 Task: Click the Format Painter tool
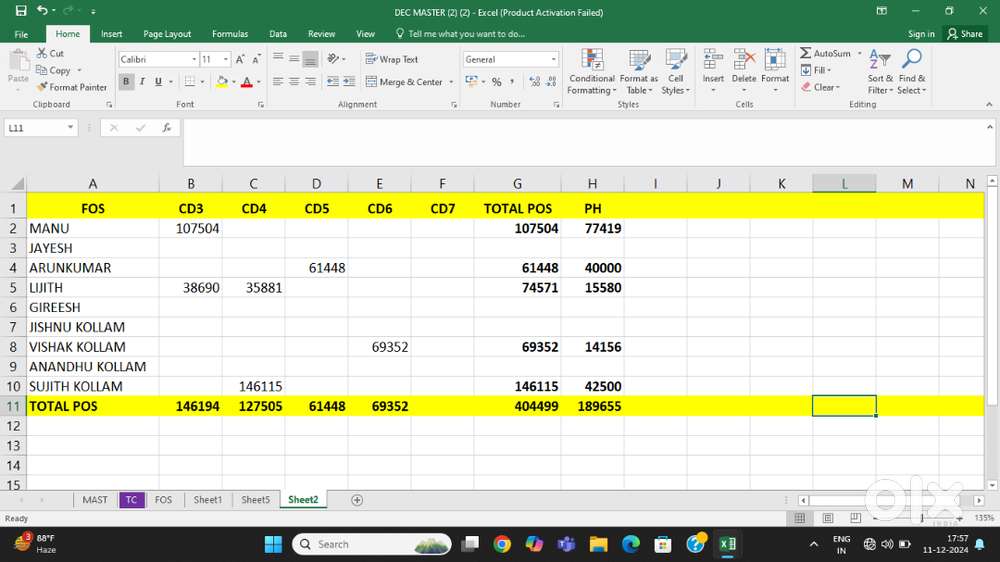tap(72, 87)
